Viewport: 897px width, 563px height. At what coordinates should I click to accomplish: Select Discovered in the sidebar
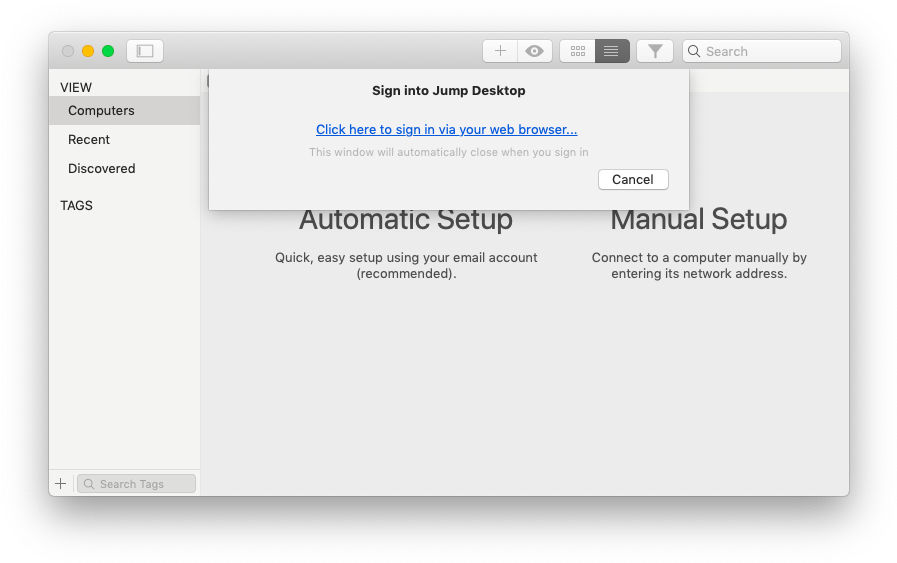101,169
